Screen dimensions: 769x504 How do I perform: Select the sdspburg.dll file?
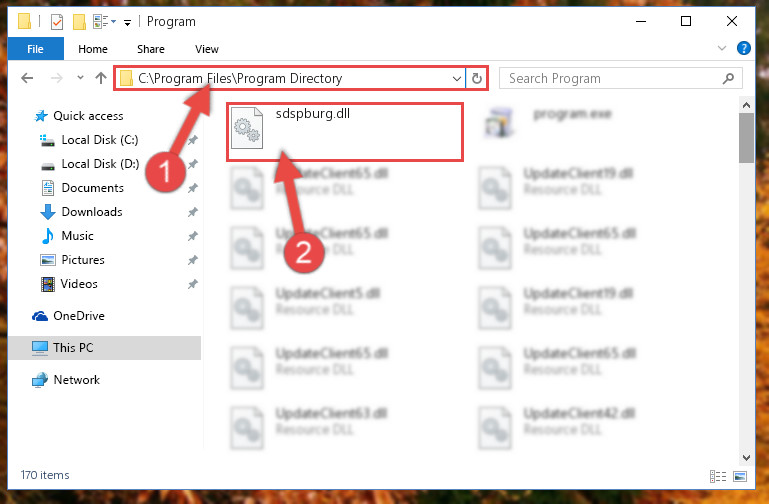(x=345, y=132)
